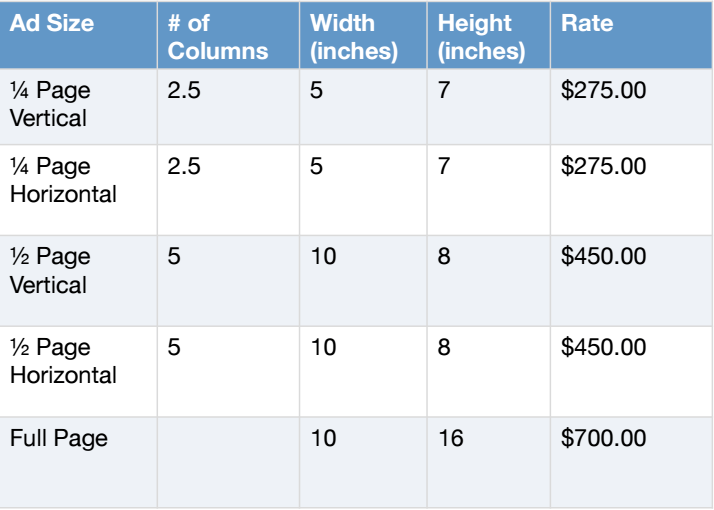Select the "¼ Page Vertical" cell
Screen dimensions: 714x510
click(x=50, y=104)
